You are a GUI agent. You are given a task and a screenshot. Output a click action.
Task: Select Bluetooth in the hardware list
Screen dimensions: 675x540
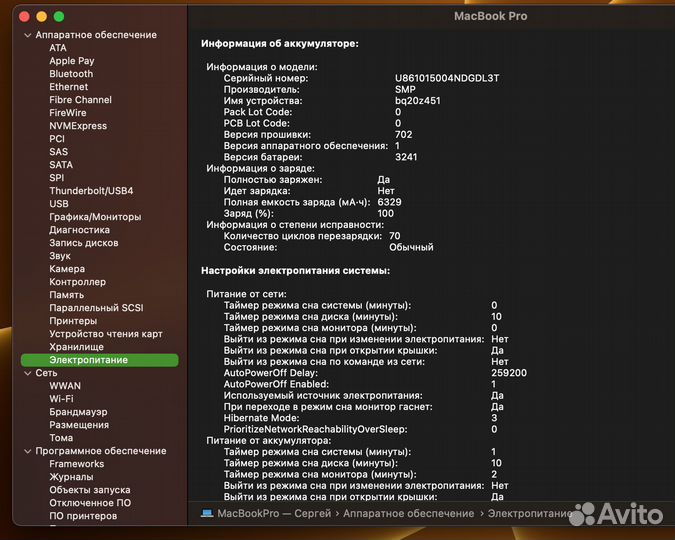click(x=71, y=74)
